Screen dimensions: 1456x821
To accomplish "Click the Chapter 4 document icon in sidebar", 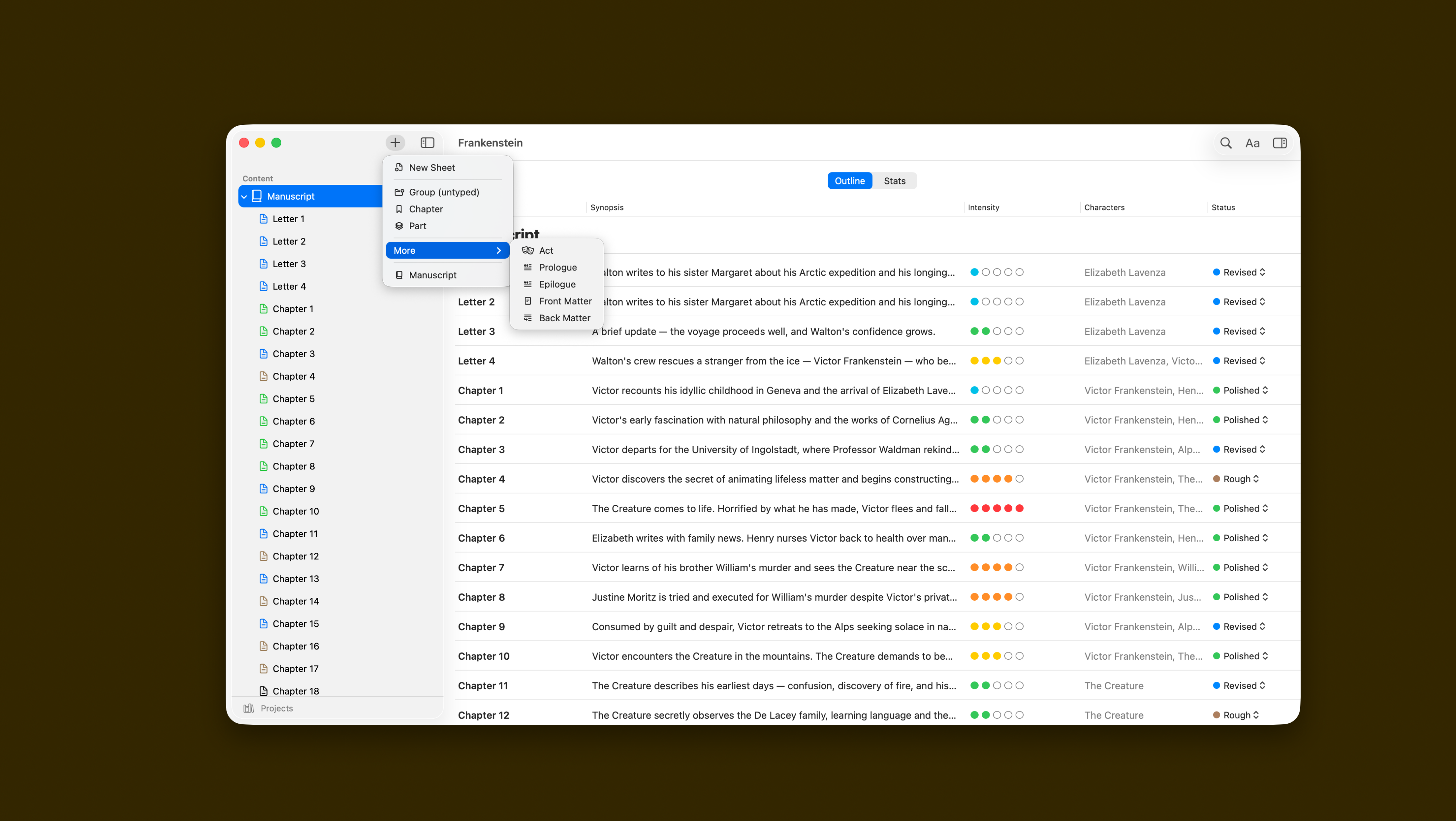I will (263, 376).
